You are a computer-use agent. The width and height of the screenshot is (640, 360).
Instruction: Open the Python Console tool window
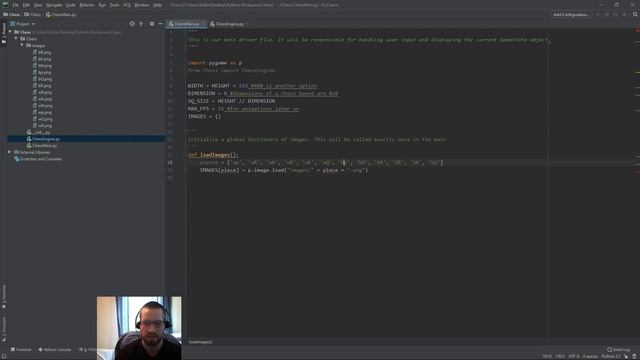coord(55,350)
